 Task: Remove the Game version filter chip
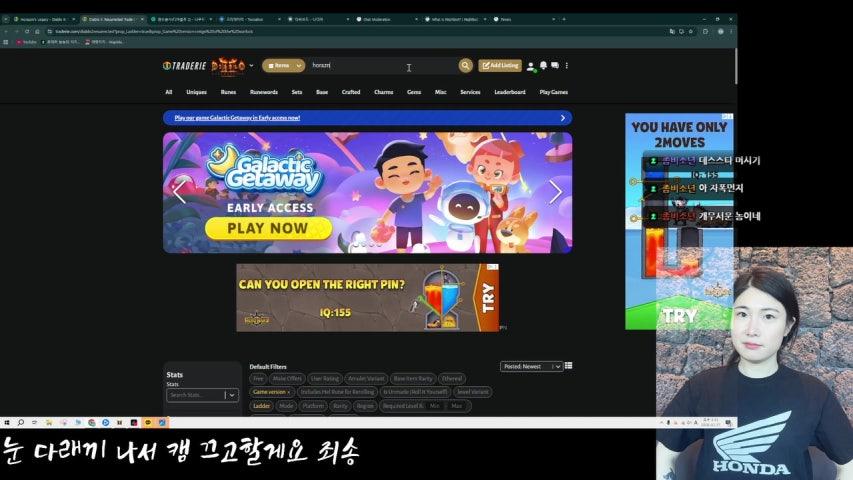(x=289, y=392)
